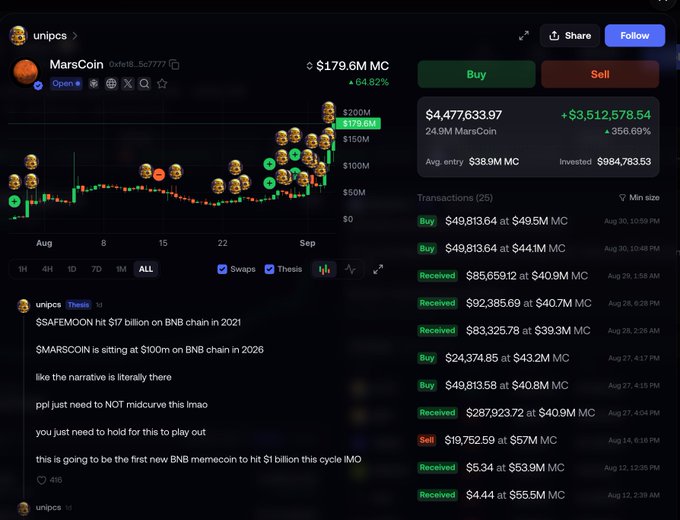This screenshot has height=520, width=680.
Task: Click the $179.6M price label on chart
Action: [x=359, y=124]
